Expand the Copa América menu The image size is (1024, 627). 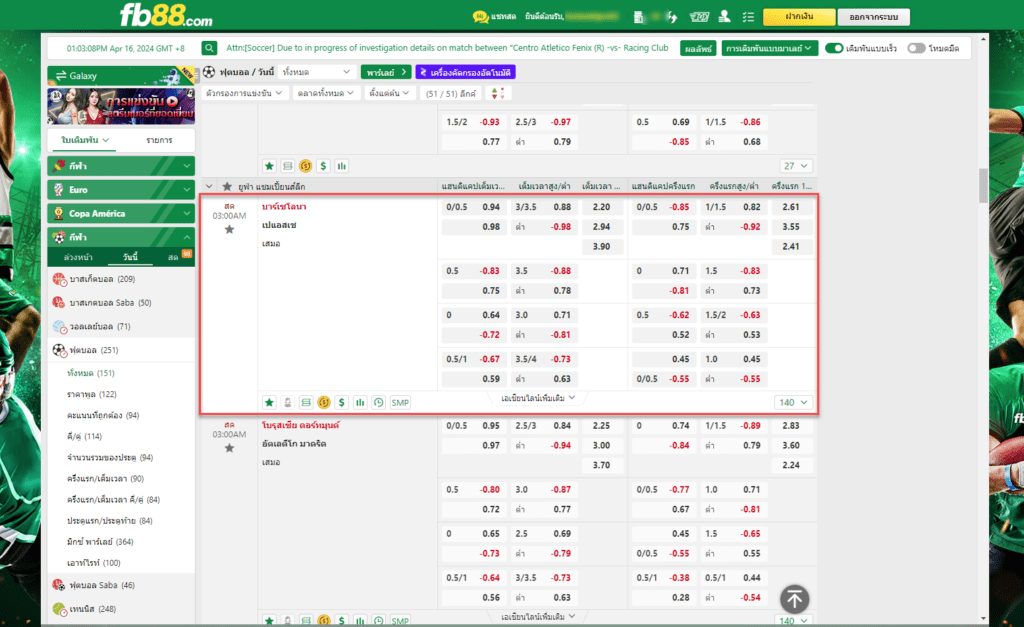pos(121,213)
